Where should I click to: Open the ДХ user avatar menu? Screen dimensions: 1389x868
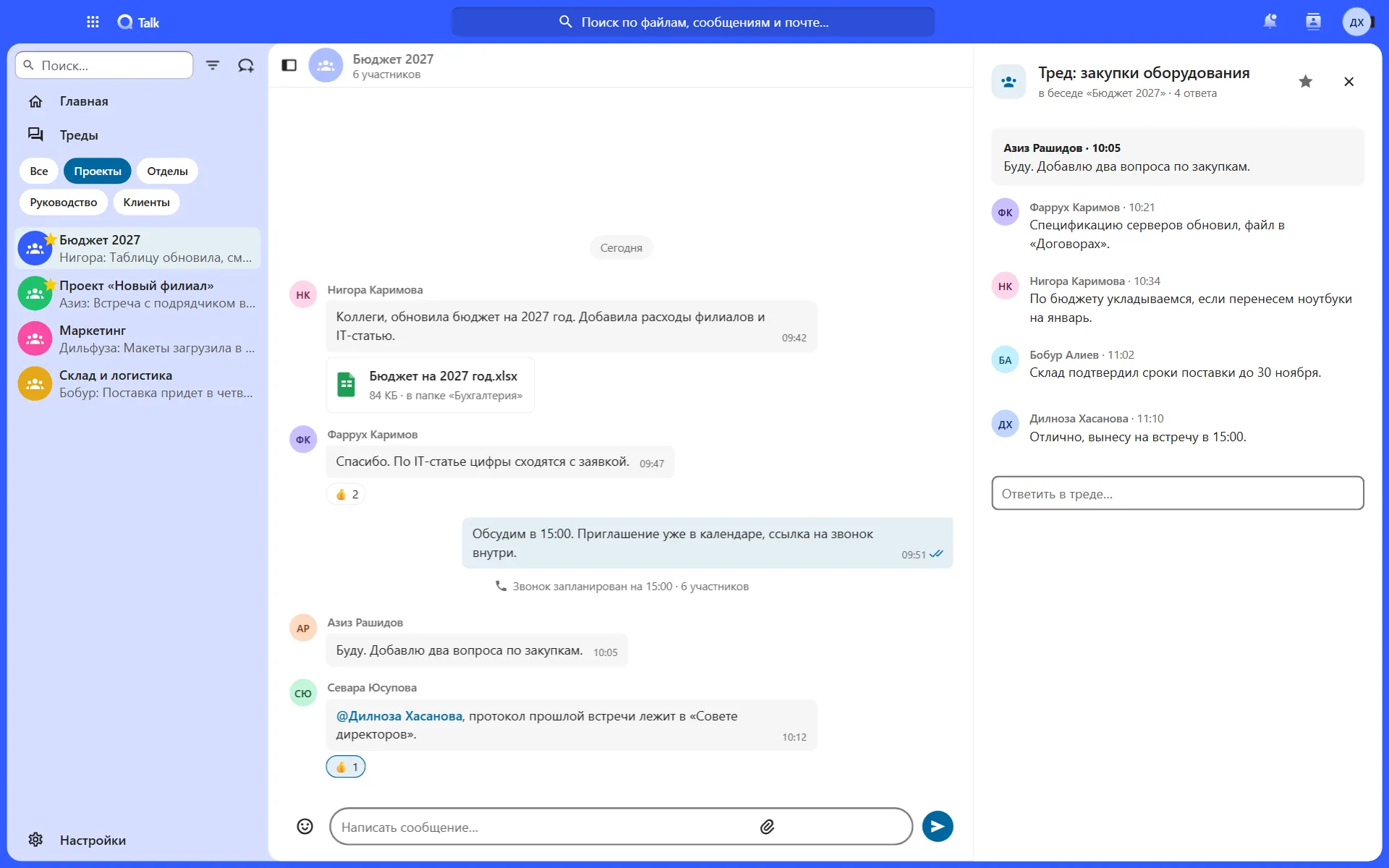(1357, 22)
